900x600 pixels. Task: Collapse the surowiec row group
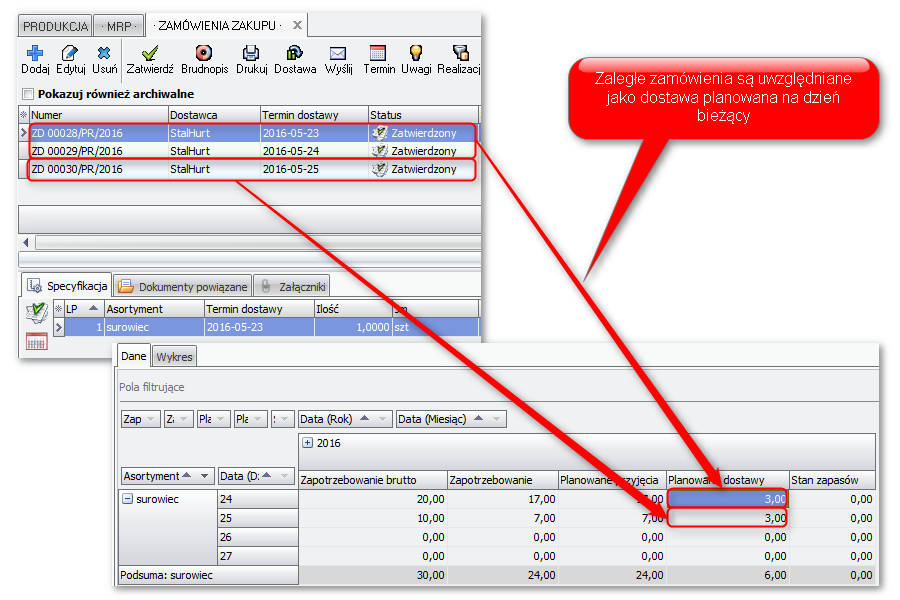(x=127, y=499)
